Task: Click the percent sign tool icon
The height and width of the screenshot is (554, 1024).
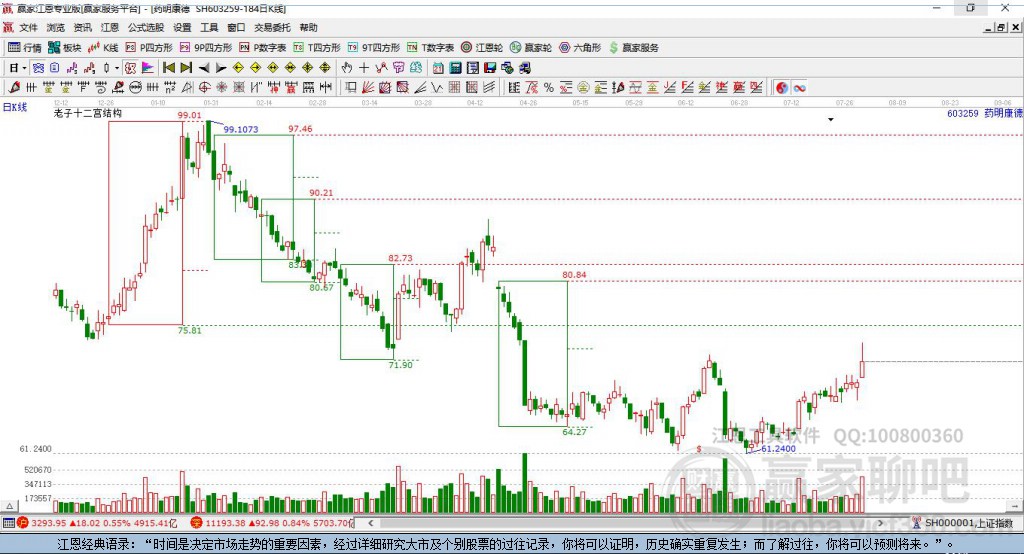Action: pos(549,87)
